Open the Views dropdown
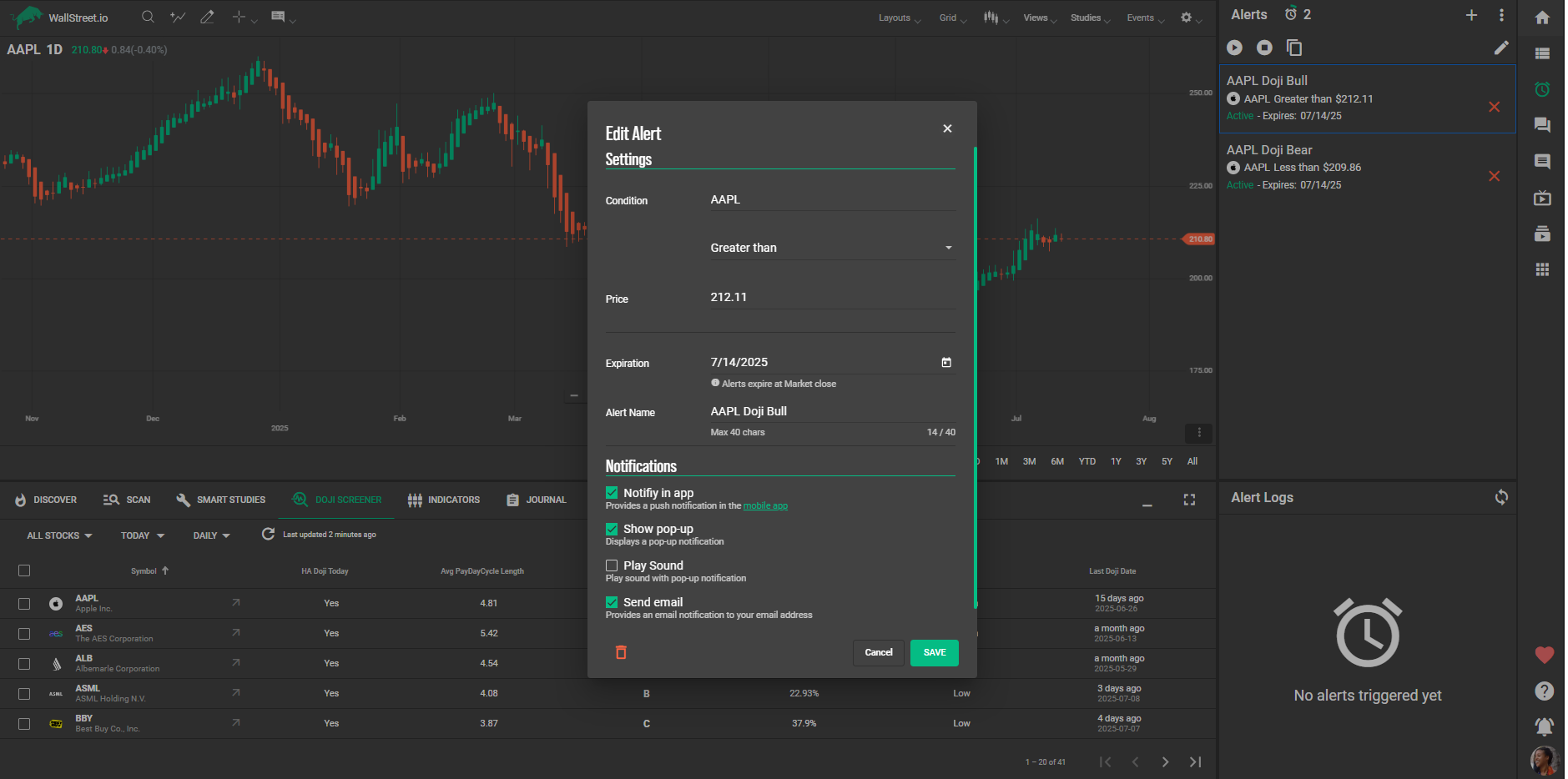This screenshot has height=779, width=1568. (x=1040, y=18)
